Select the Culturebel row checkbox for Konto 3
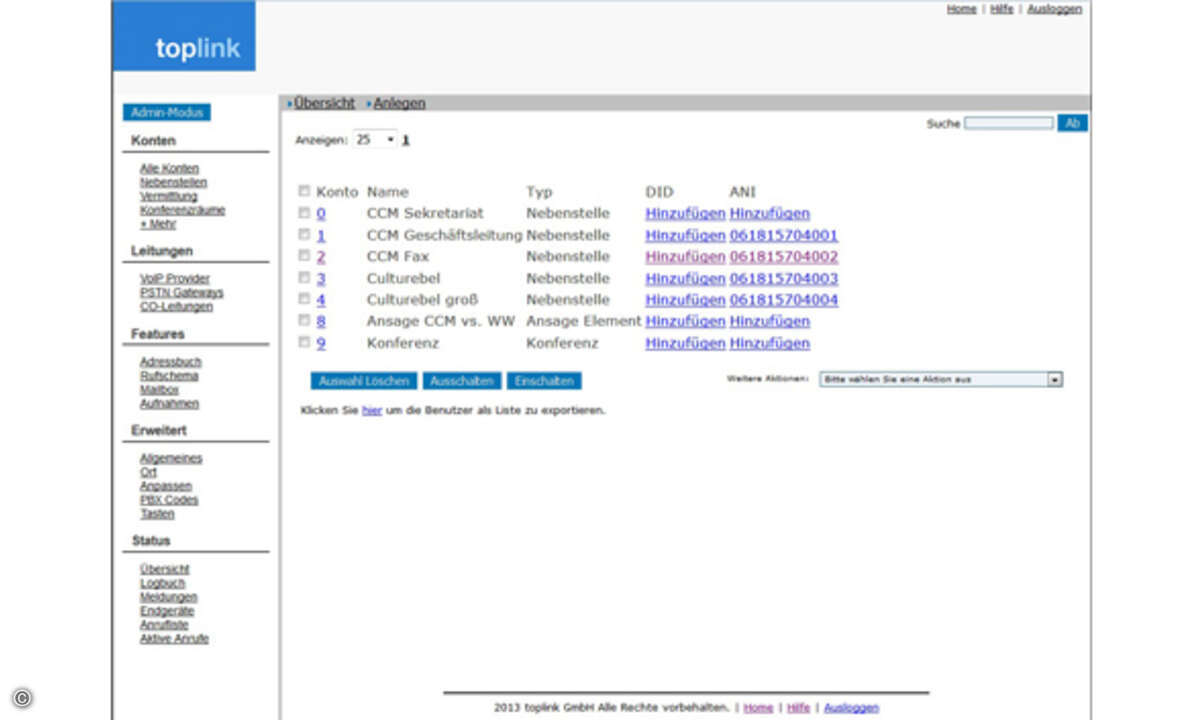 [304, 278]
